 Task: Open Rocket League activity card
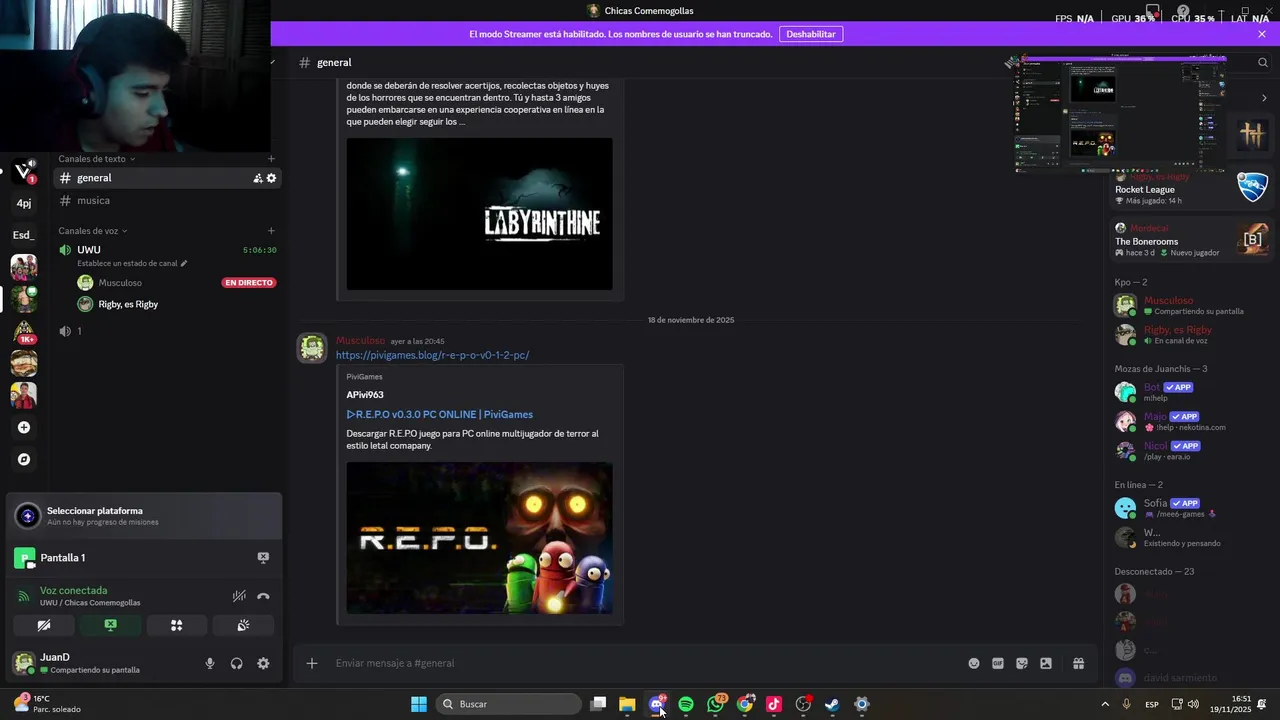[x=1191, y=189]
